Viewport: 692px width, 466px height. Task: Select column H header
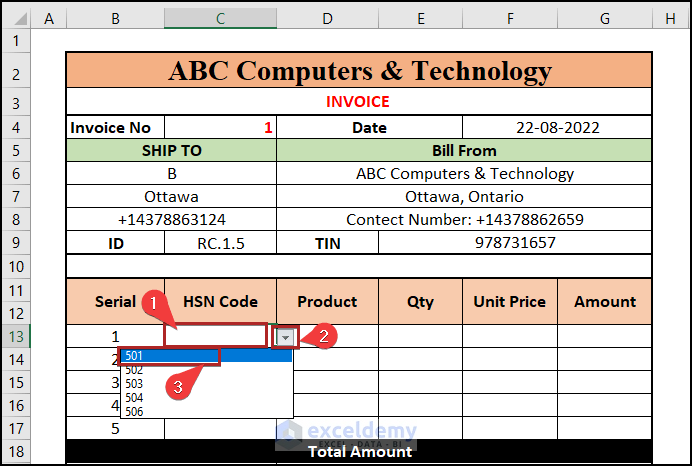[670, 19]
